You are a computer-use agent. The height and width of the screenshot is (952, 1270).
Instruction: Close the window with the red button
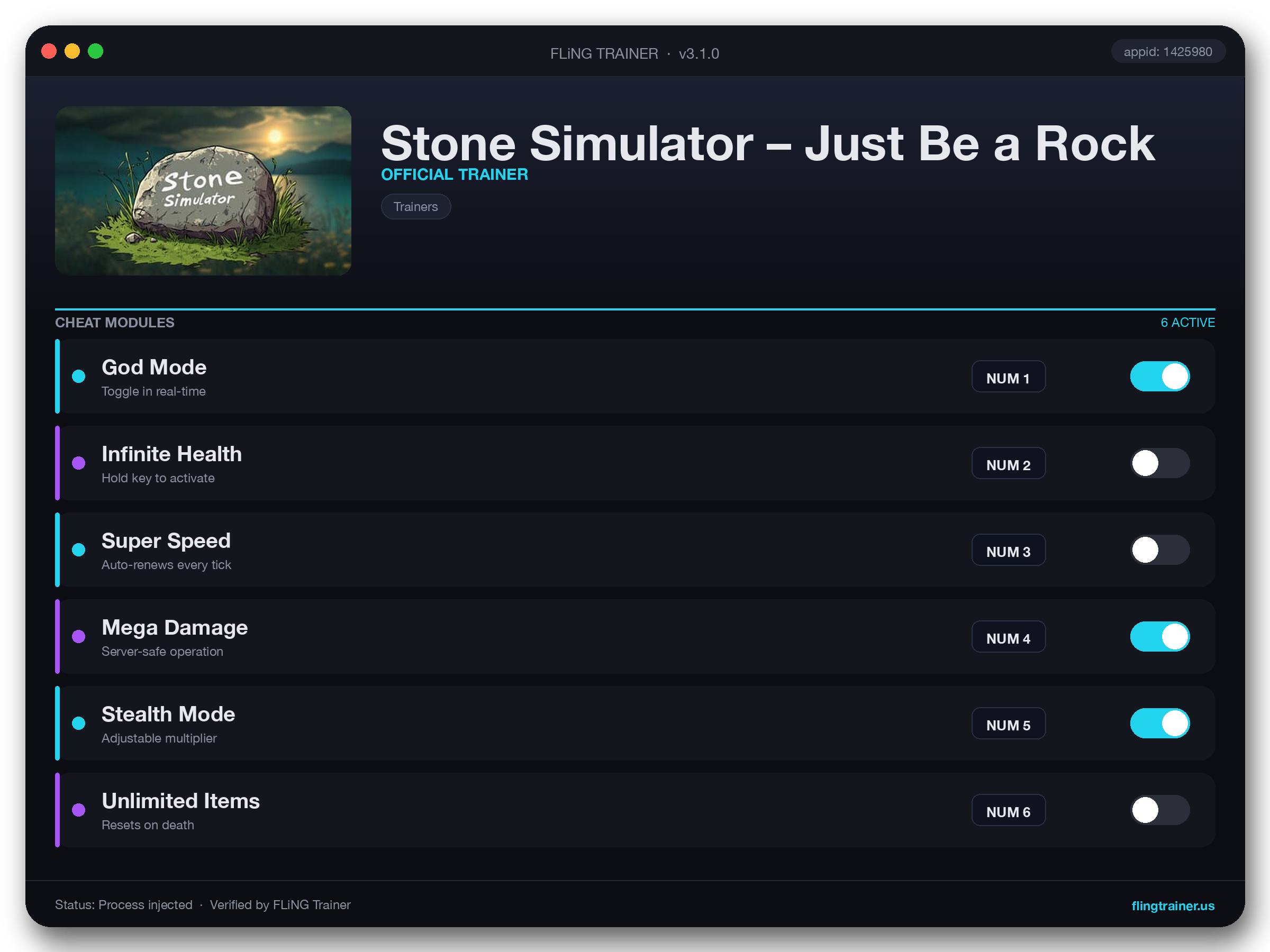point(49,51)
